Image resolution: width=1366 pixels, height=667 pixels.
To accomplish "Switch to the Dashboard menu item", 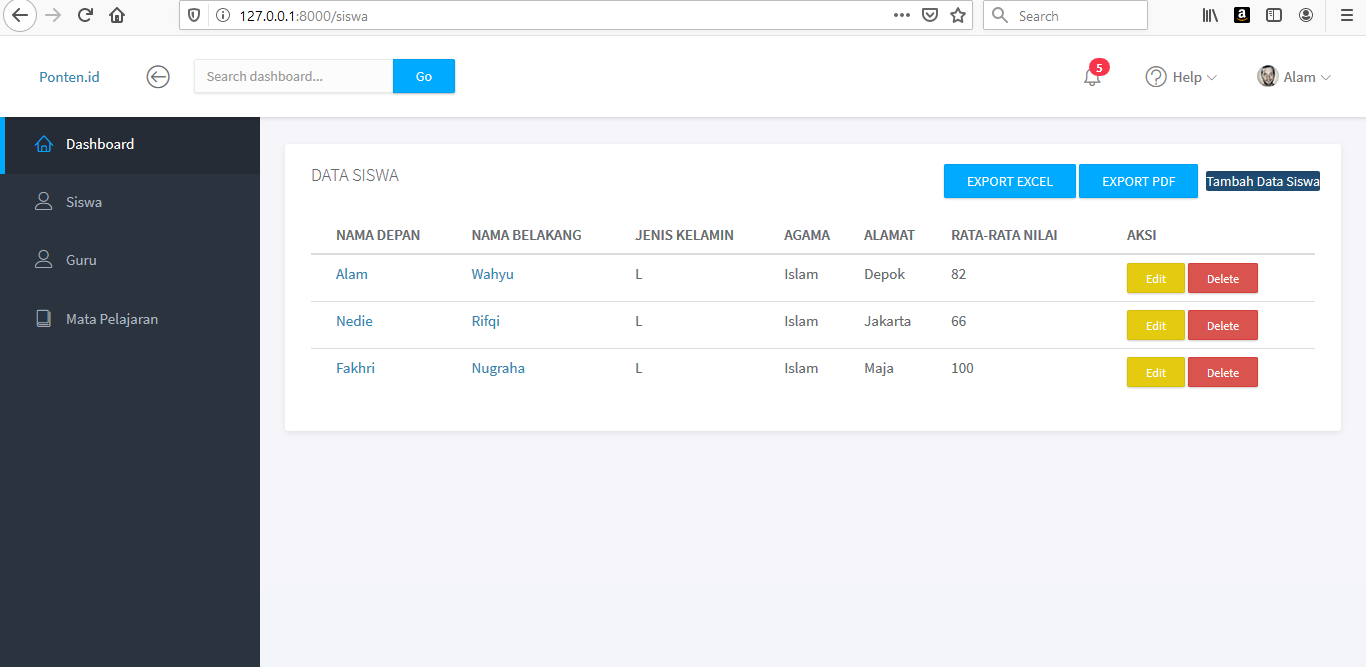I will point(100,144).
